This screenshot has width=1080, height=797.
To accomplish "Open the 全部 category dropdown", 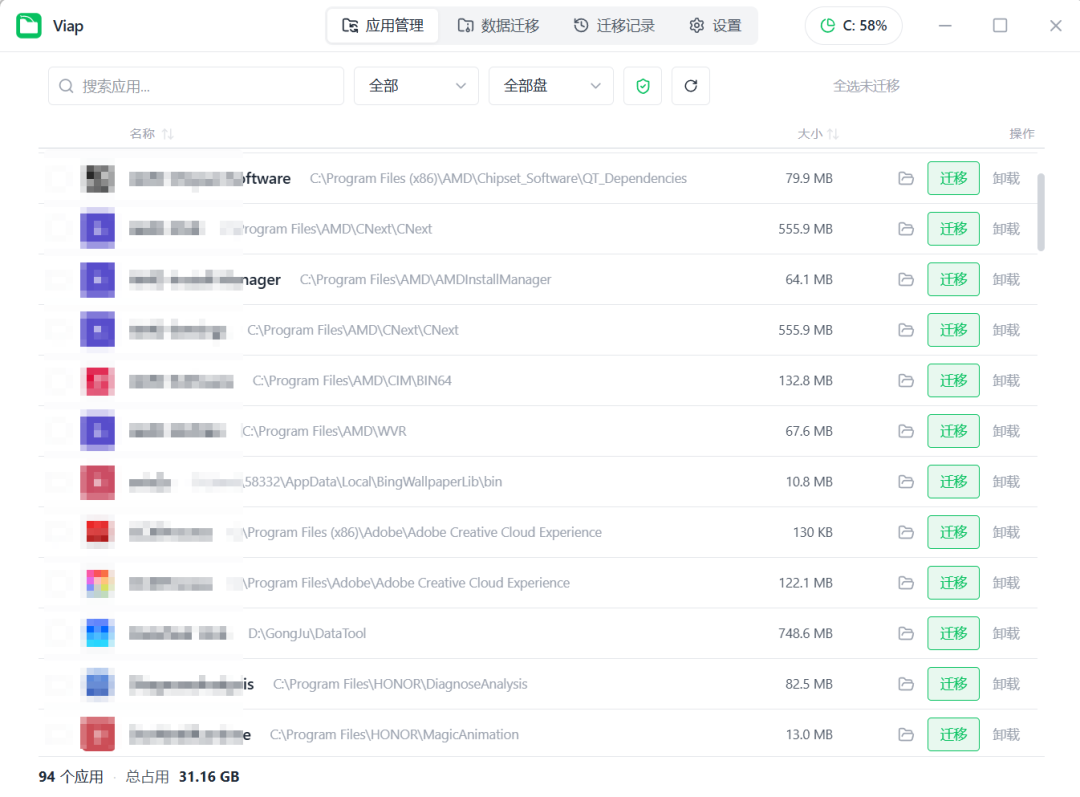I will click(416, 86).
